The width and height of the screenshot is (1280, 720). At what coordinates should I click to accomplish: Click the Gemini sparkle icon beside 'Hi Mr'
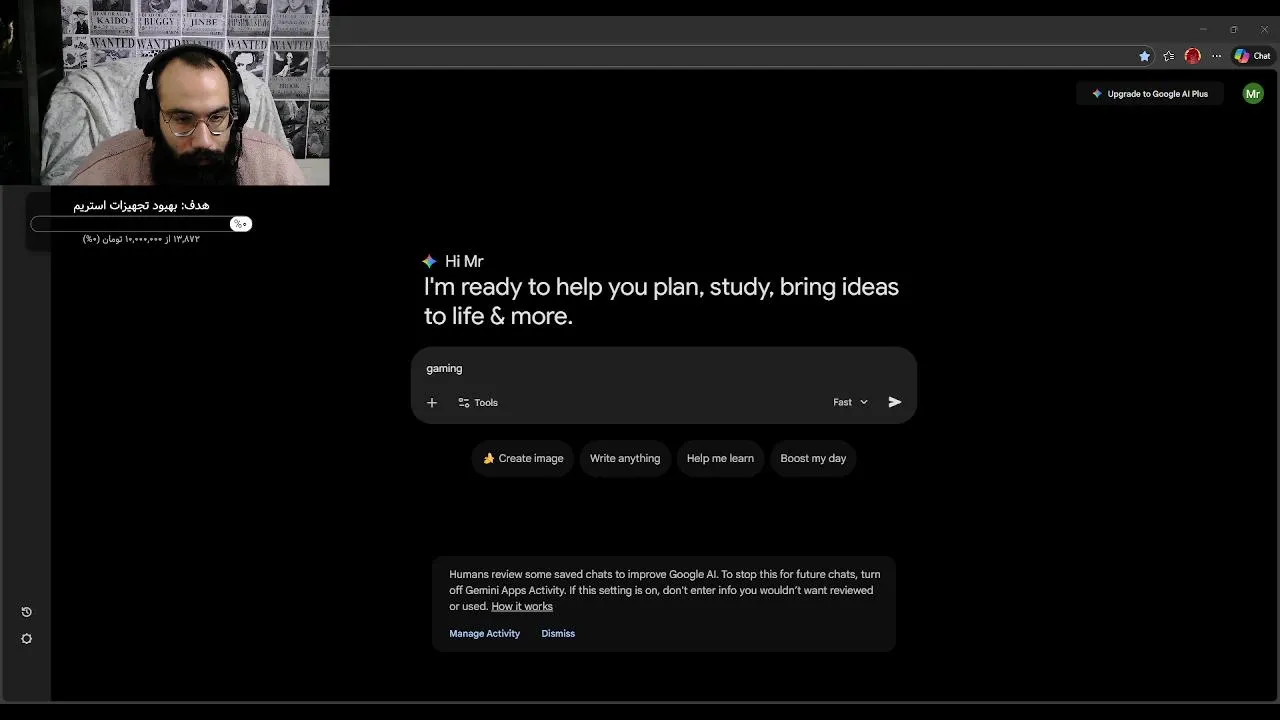click(429, 261)
